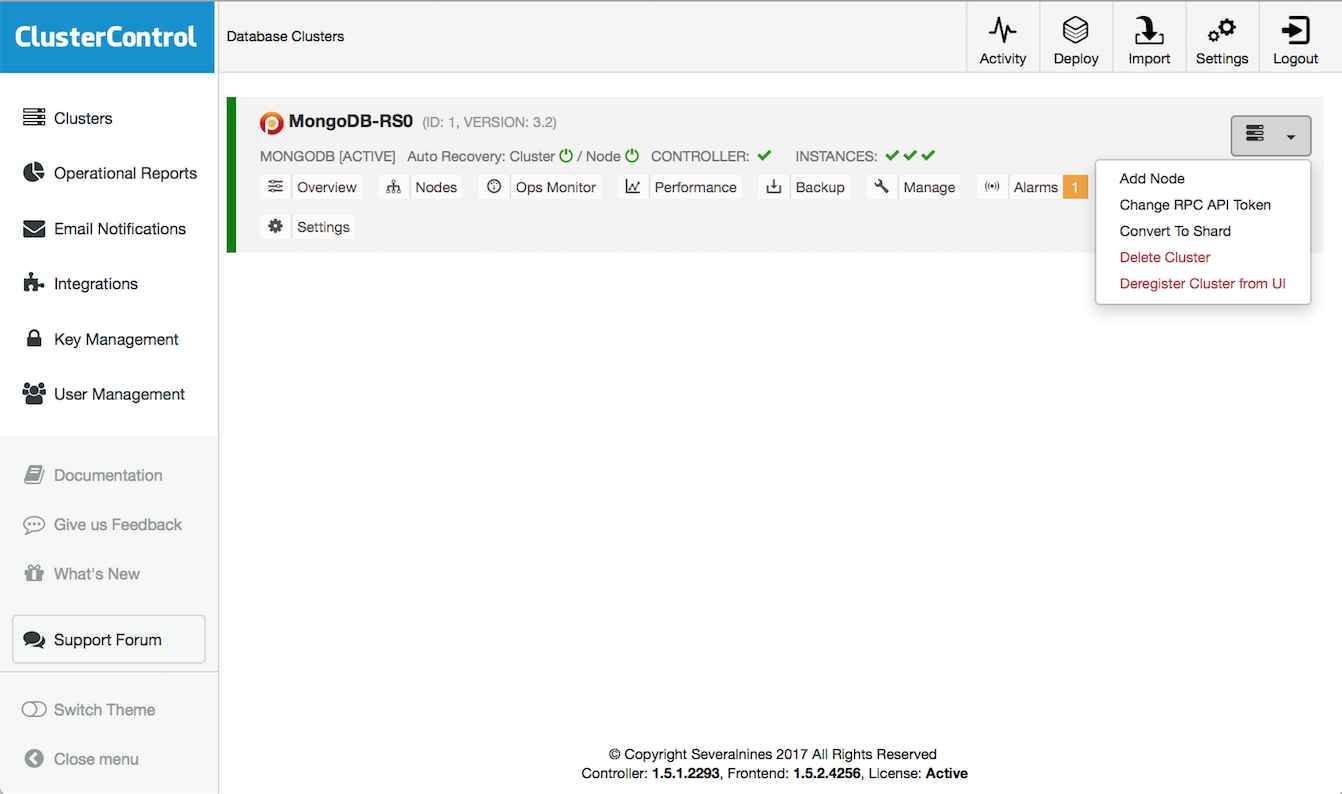Click the Close menu arrow icon
The image size is (1342, 794).
(x=34, y=759)
